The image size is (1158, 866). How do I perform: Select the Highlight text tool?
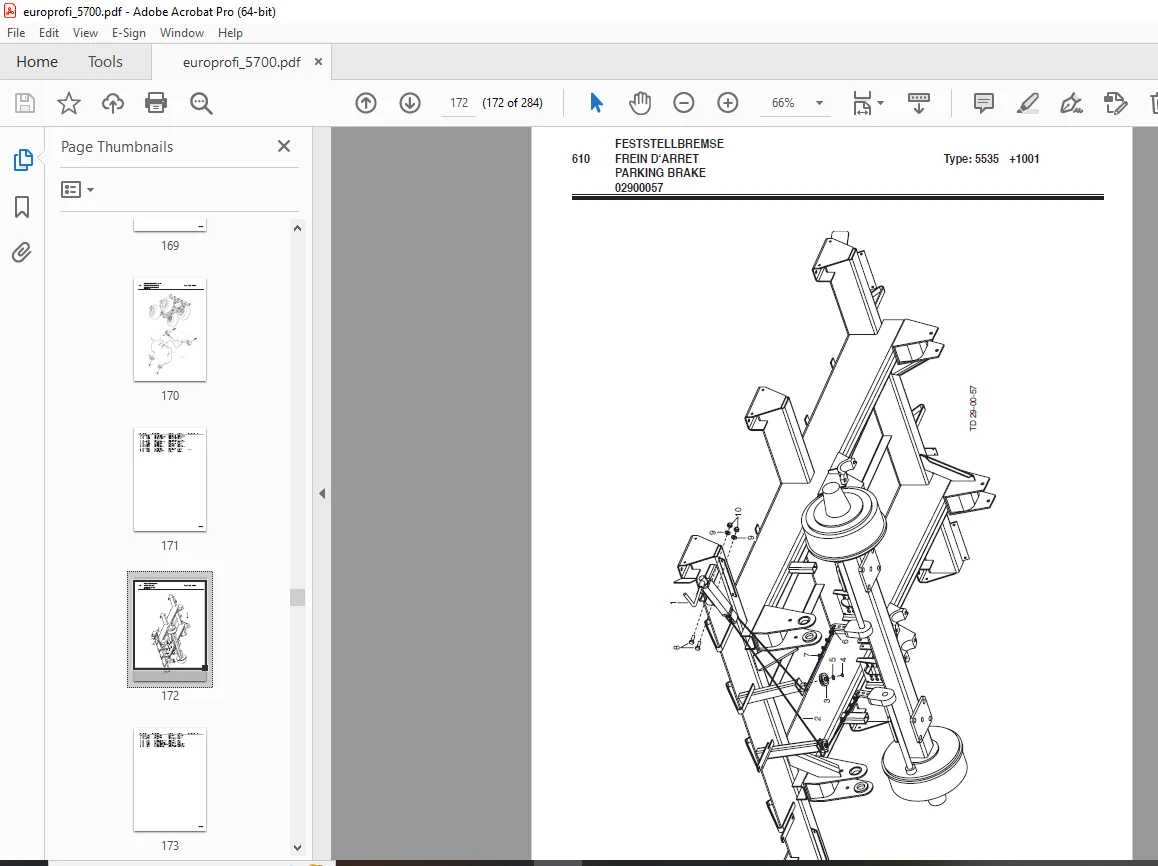tap(1027, 103)
